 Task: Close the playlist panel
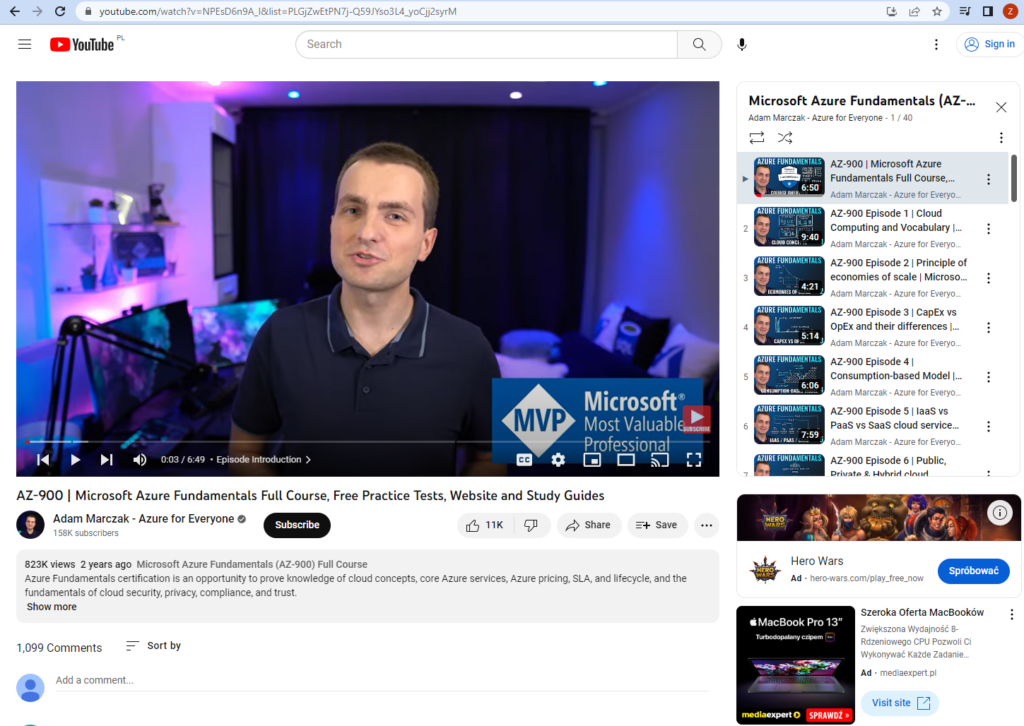pos(1001,107)
